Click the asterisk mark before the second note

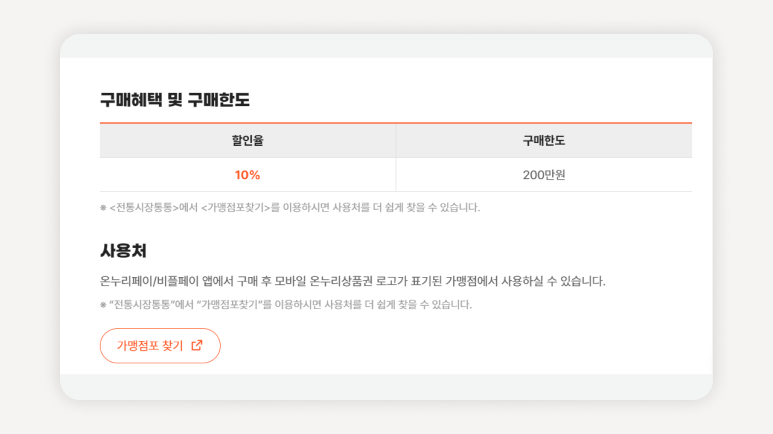[103, 305]
